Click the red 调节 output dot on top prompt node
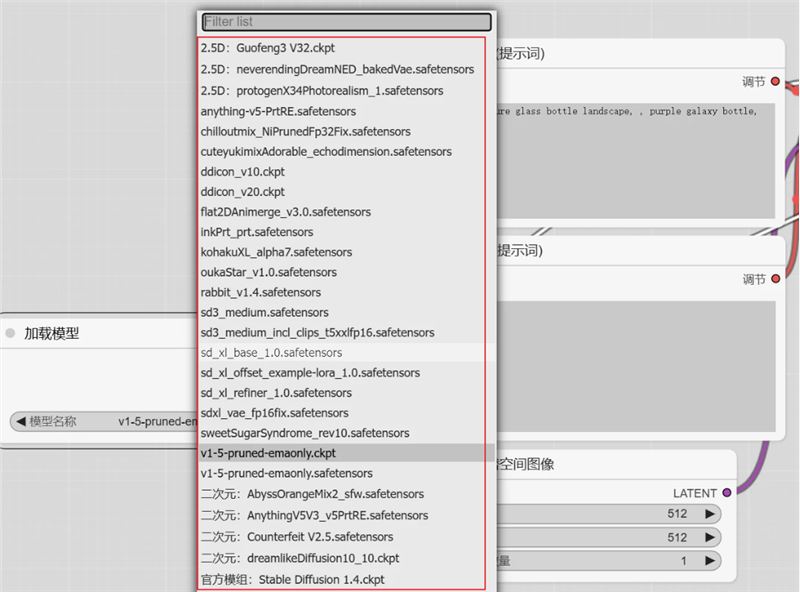The height and width of the screenshot is (592, 800). [x=775, y=81]
